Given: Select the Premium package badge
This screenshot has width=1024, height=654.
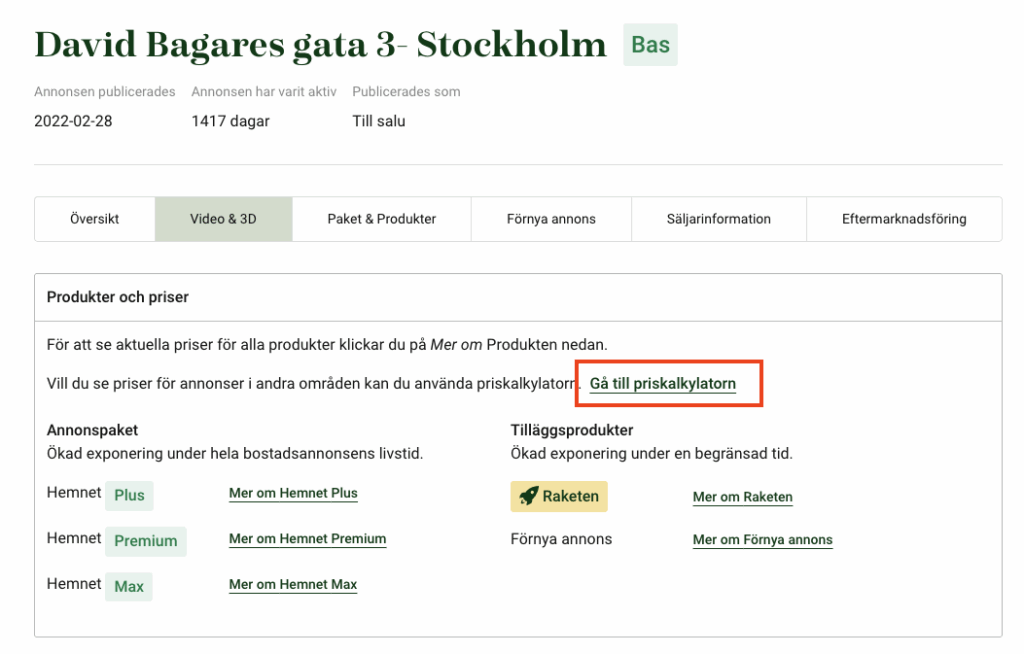Looking at the screenshot, I should [x=145, y=541].
